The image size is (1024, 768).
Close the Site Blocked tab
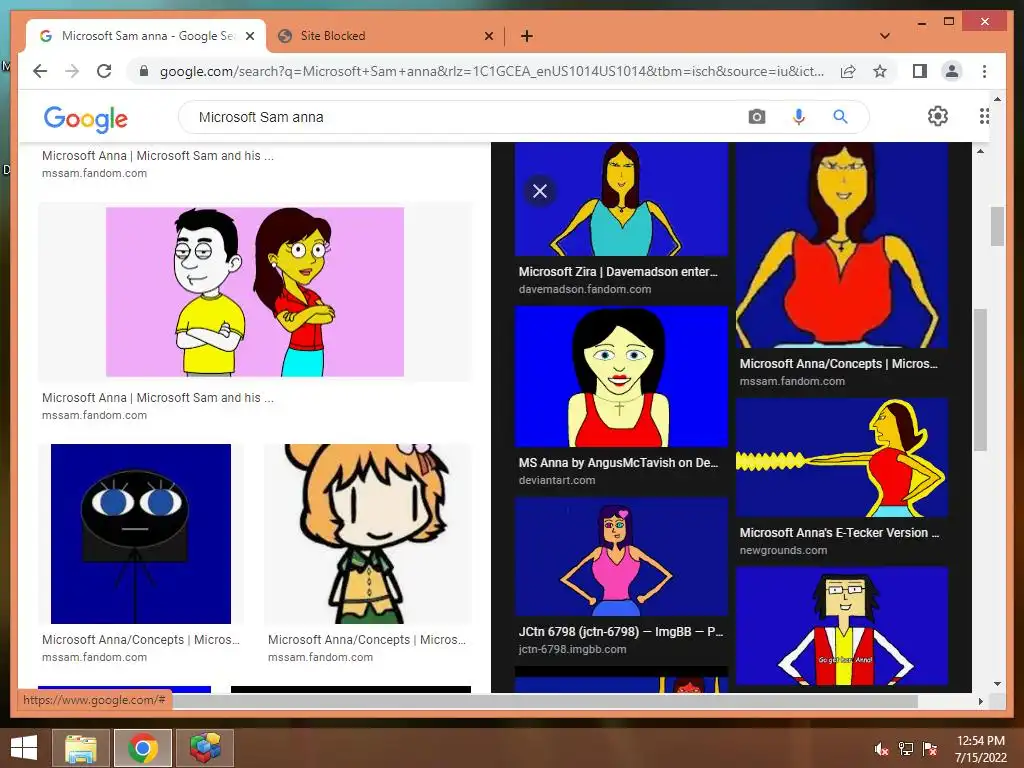click(488, 36)
